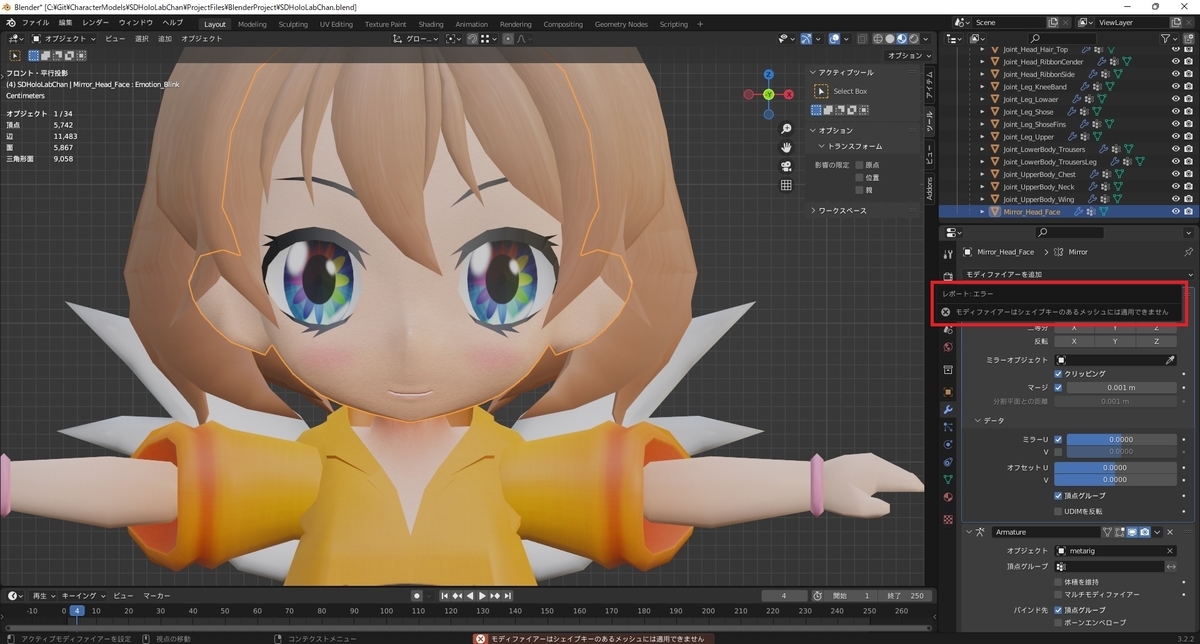Open the Add Modifier dropdown

[x=1078, y=274]
